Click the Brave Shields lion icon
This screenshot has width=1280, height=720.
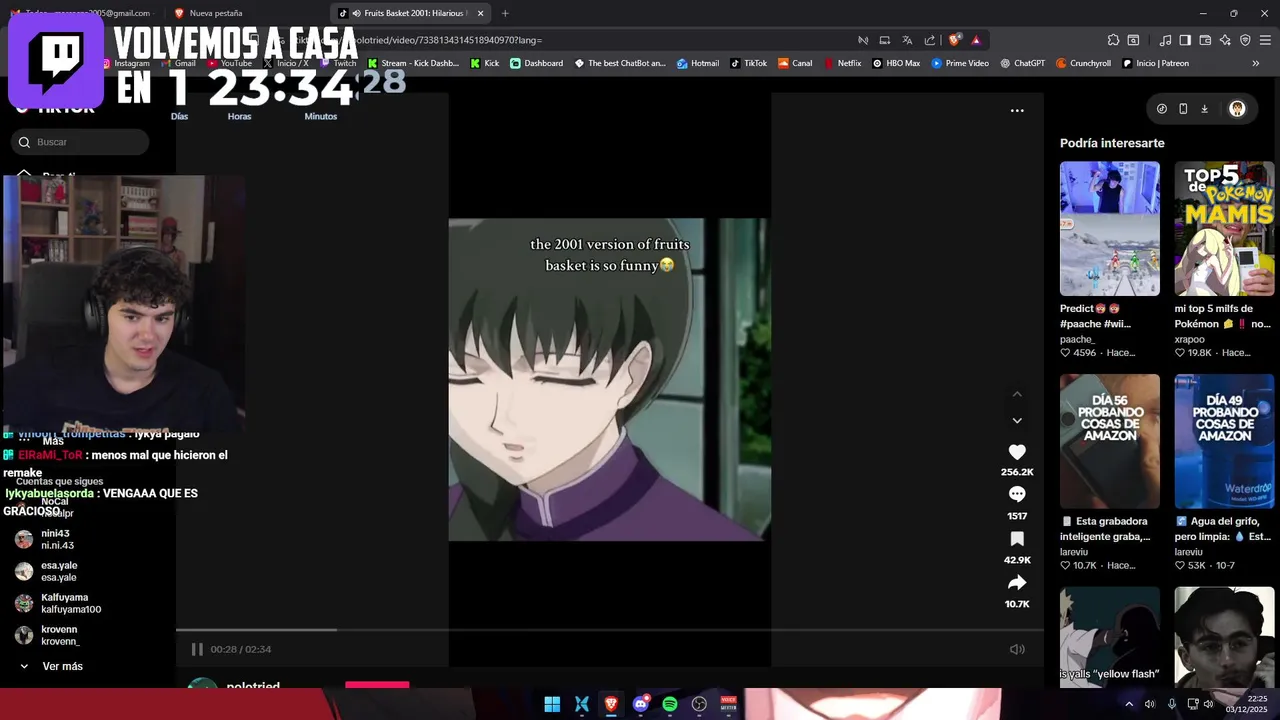[955, 40]
